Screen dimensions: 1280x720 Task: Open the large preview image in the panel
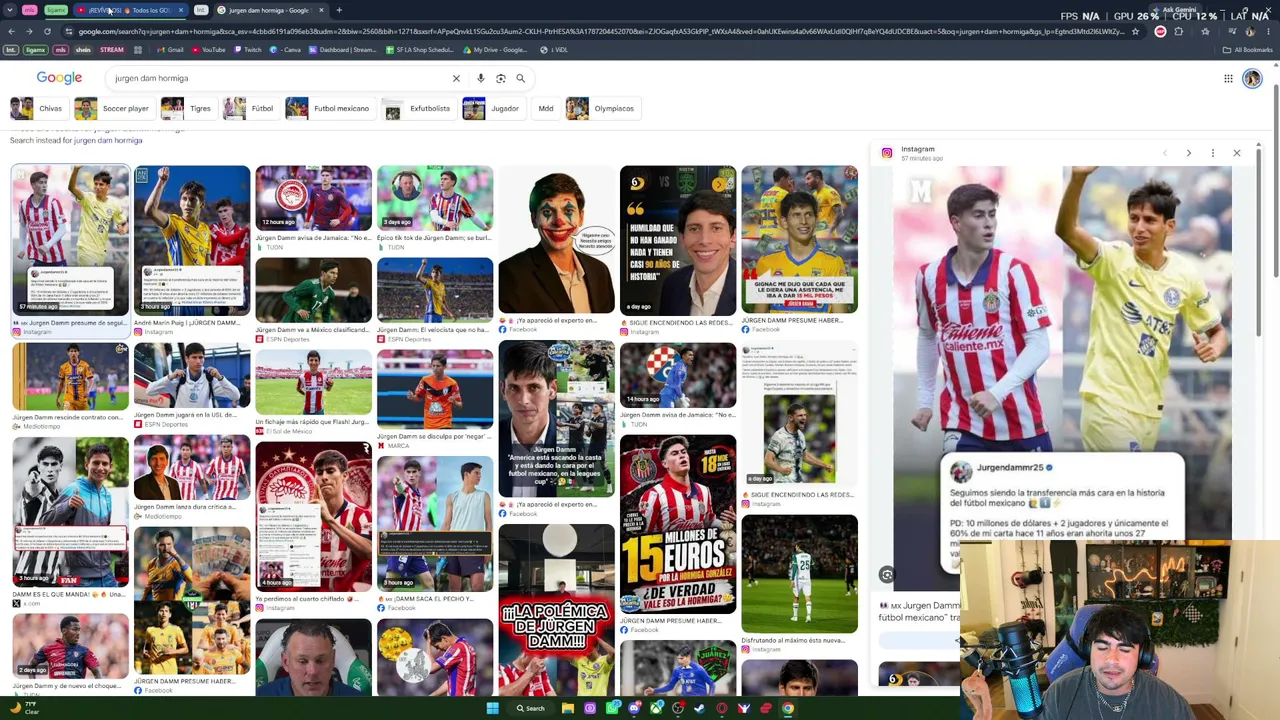click(1062, 370)
